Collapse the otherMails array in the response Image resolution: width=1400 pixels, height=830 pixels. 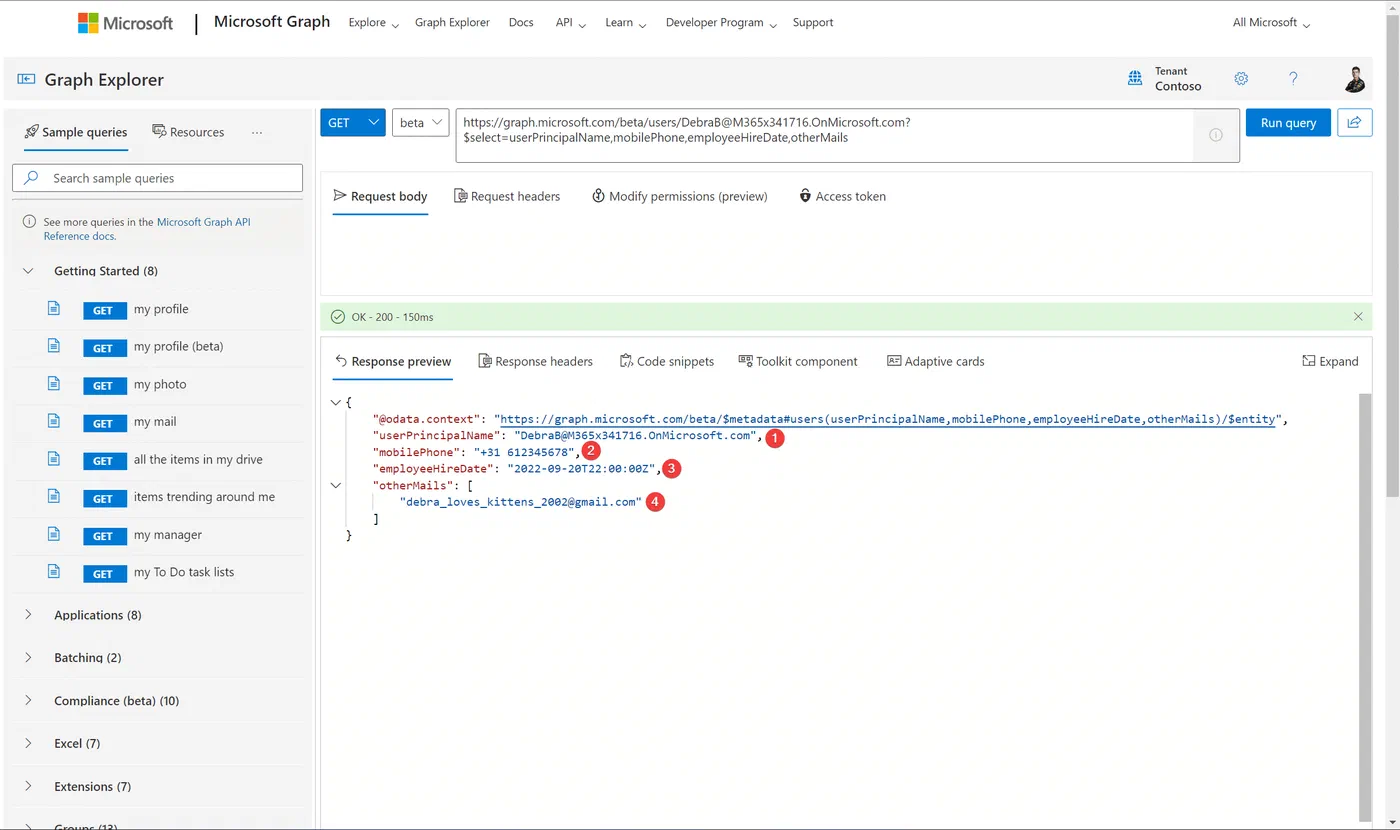pyautogui.click(x=335, y=486)
